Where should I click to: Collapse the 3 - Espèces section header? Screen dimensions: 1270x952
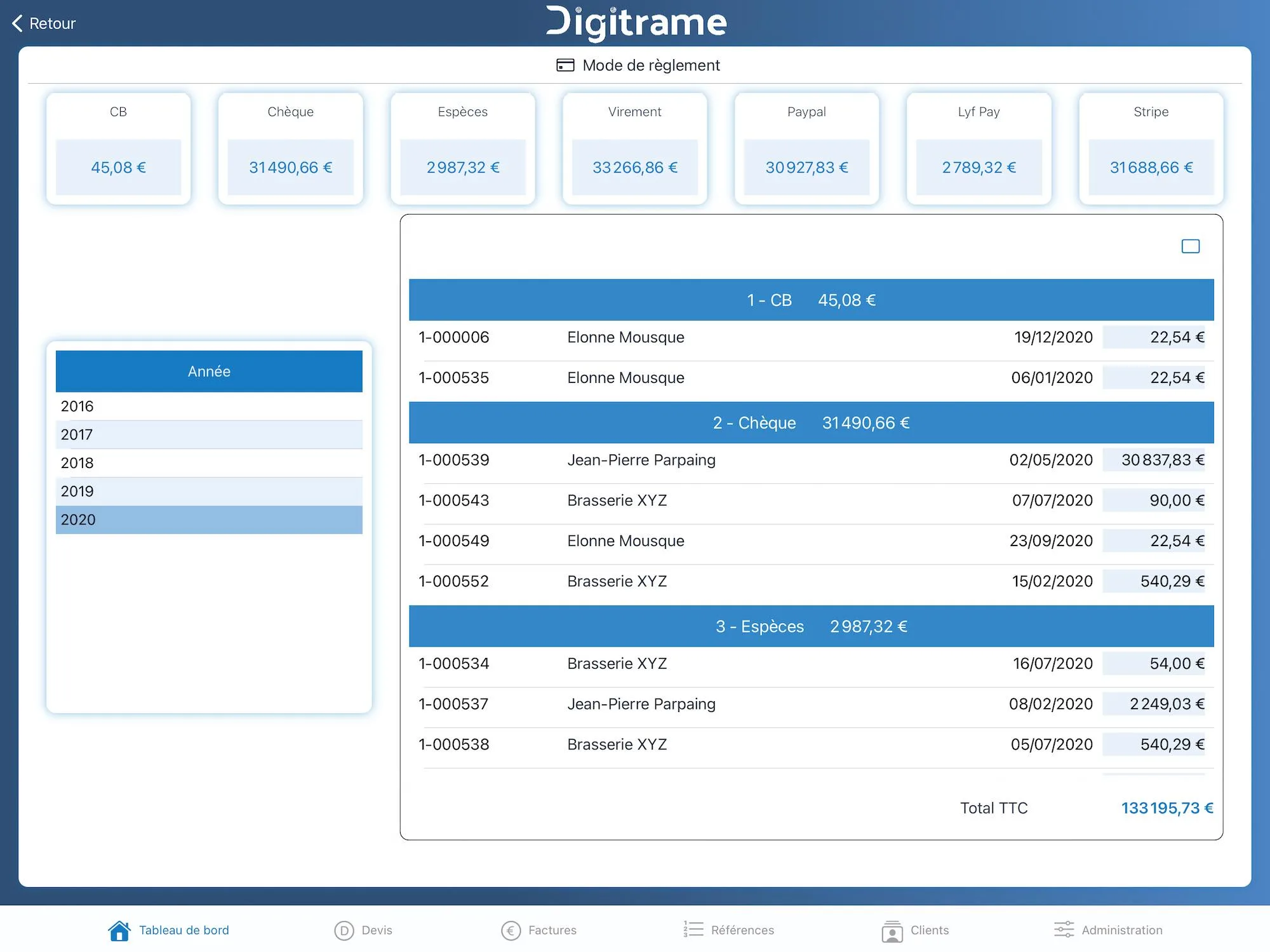[x=811, y=626]
